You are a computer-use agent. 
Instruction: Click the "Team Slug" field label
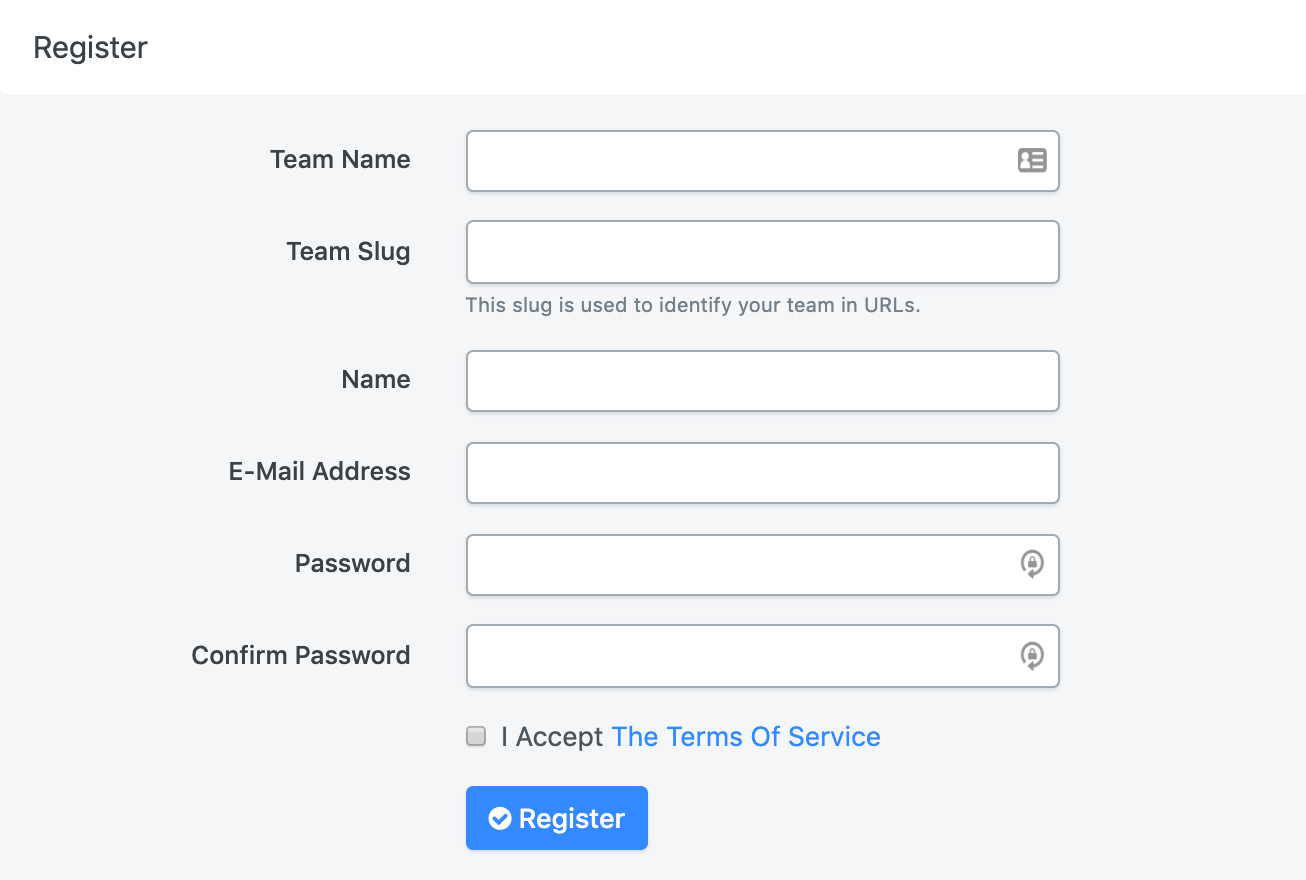click(348, 251)
